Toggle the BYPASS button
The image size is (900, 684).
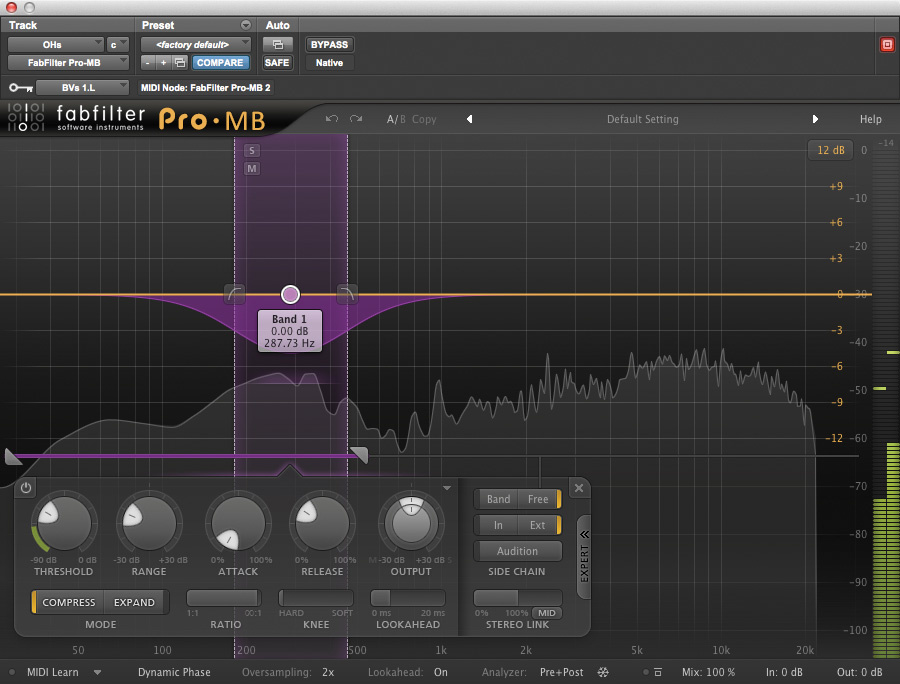click(x=329, y=45)
